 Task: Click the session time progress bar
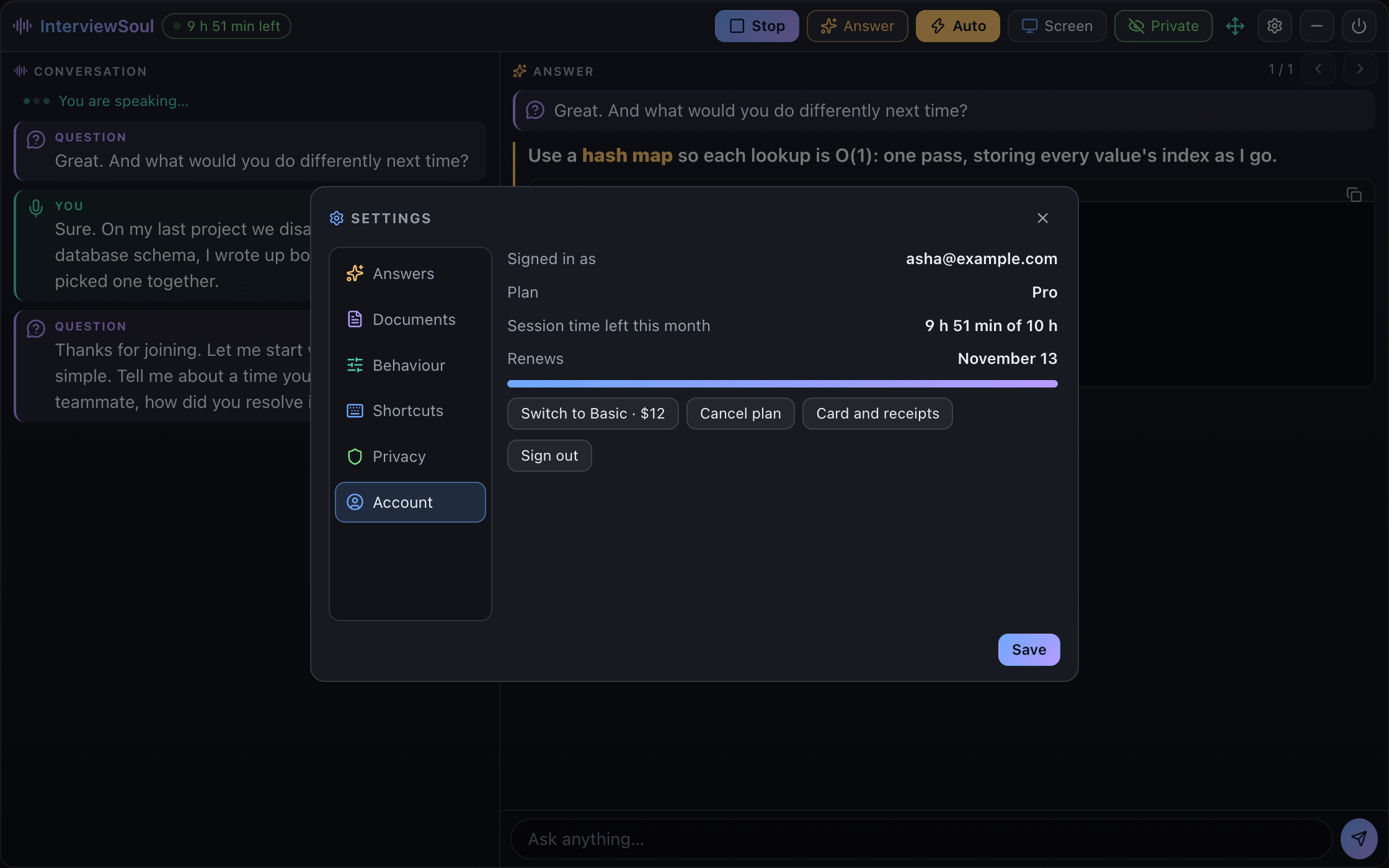(x=782, y=384)
